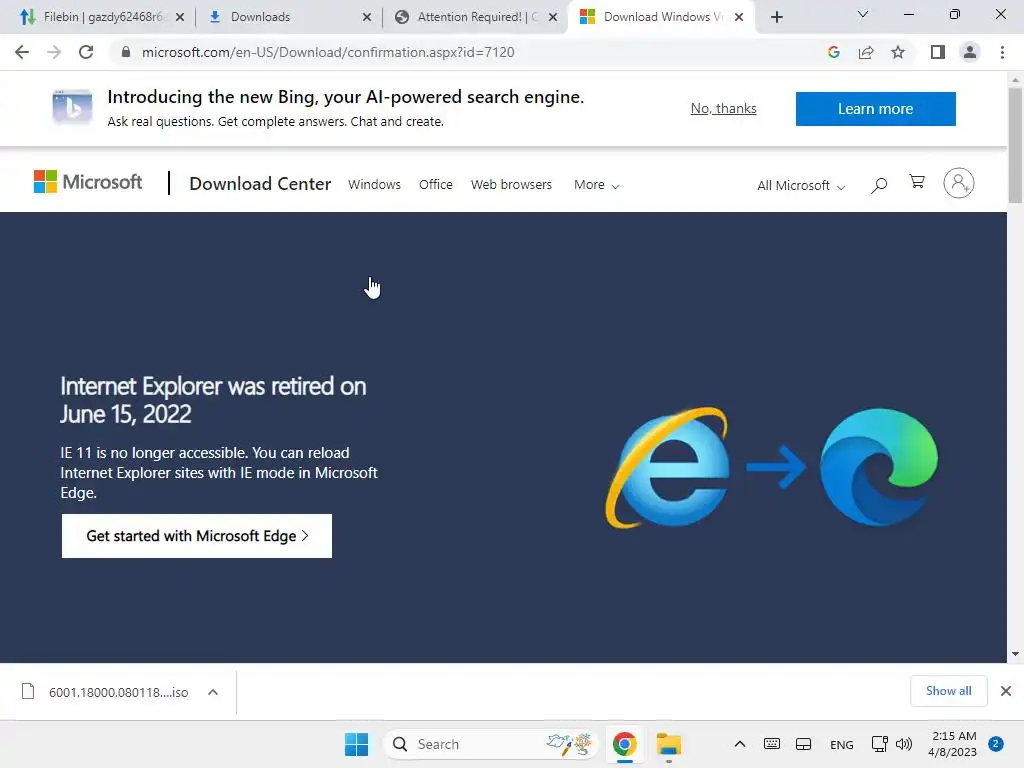Screen dimensions: 1024x768
Task: Open the network status icon
Action: pos(879,744)
